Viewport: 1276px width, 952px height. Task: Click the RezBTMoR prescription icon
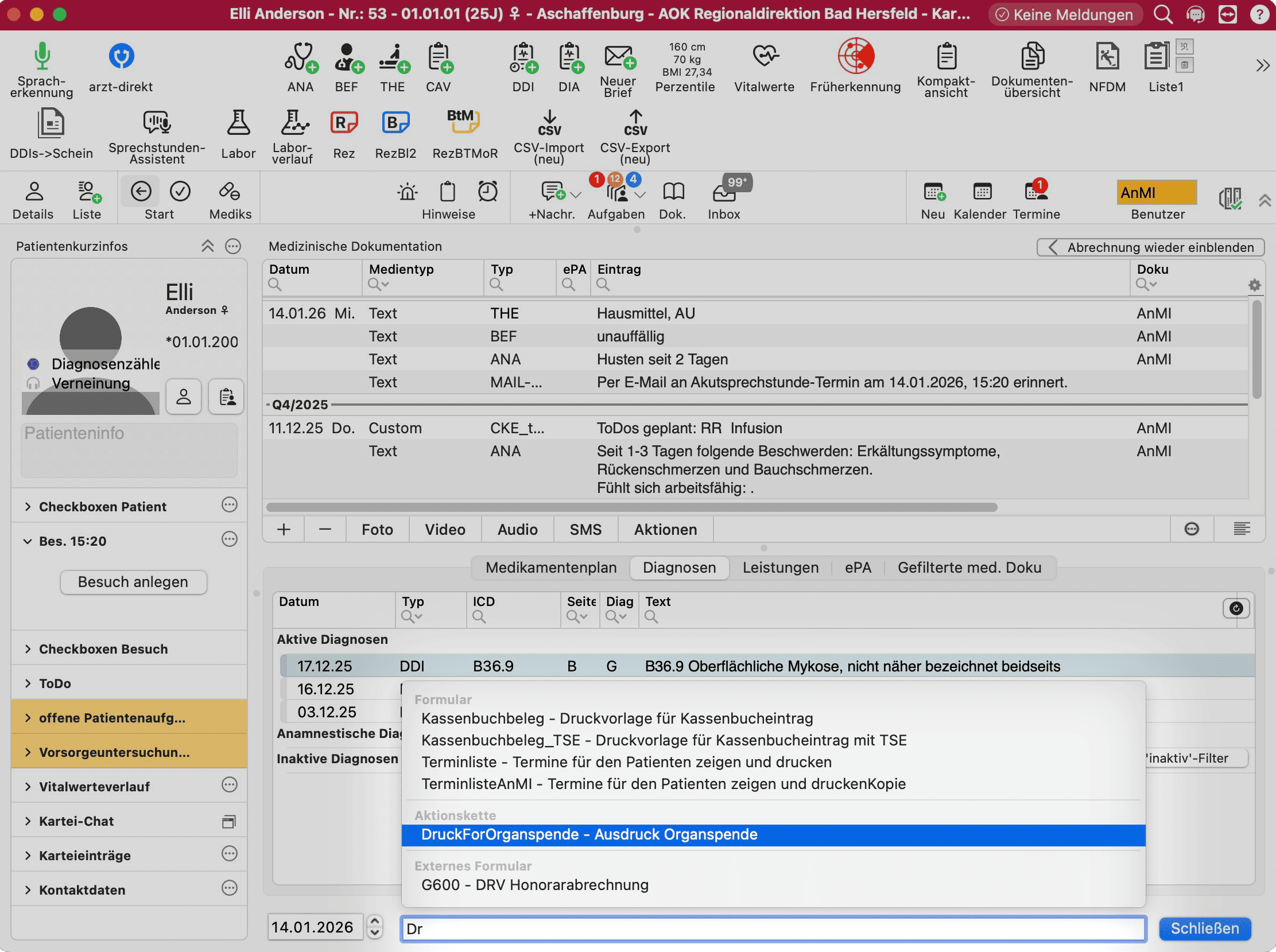point(464,122)
